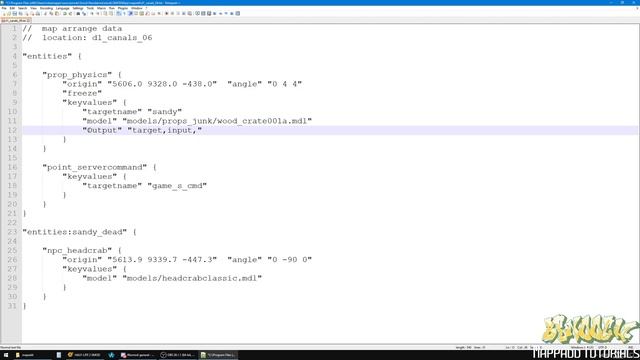Redo the edit via toolbar
Image resolution: width=640 pixels, height=360 pixels.
[70, 13]
